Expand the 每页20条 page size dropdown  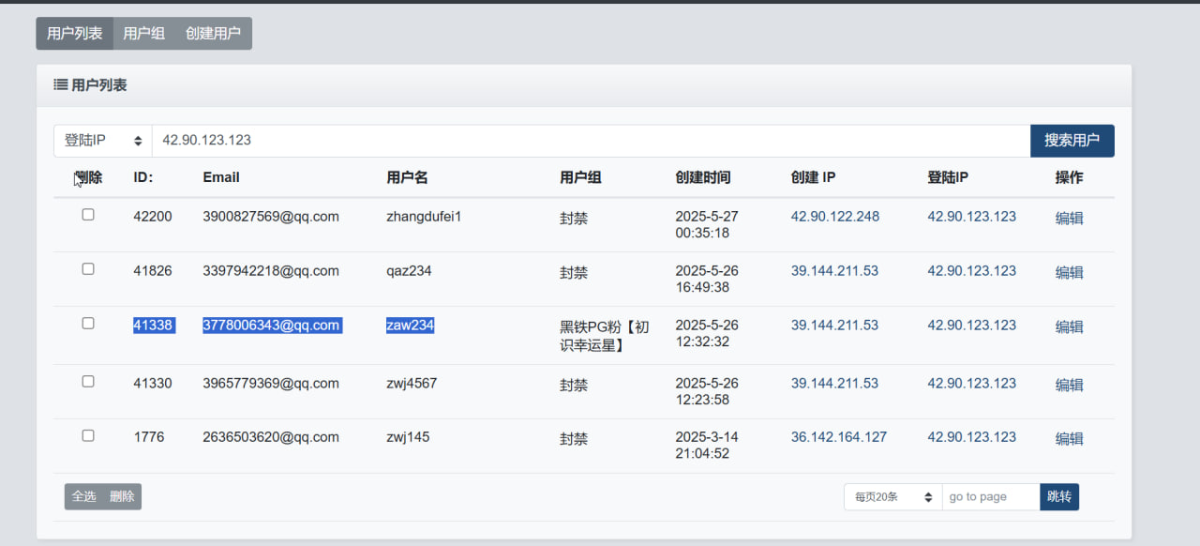(893, 497)
